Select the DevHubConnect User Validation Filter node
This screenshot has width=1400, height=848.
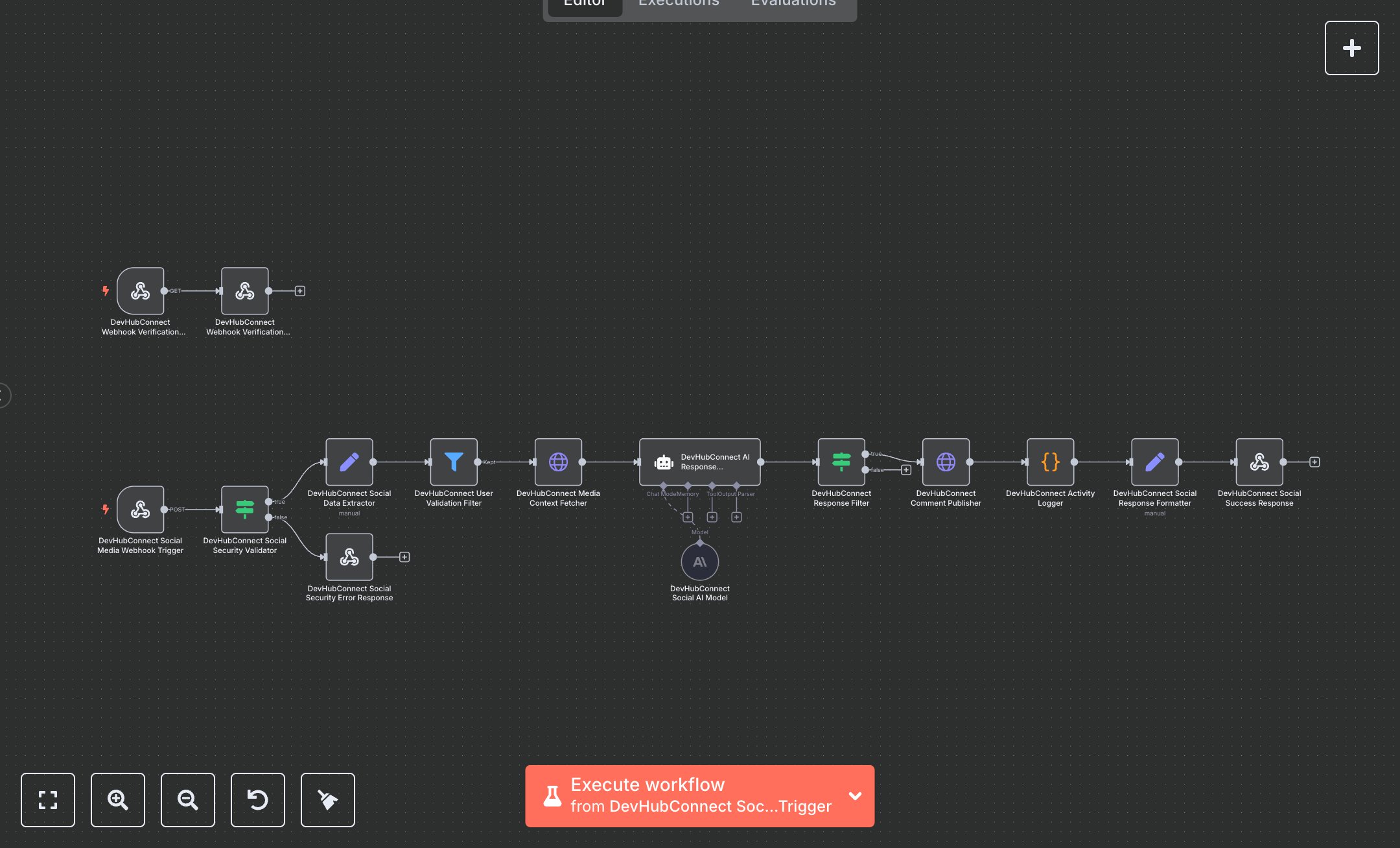pyautogui.click(x=454, y=462)
